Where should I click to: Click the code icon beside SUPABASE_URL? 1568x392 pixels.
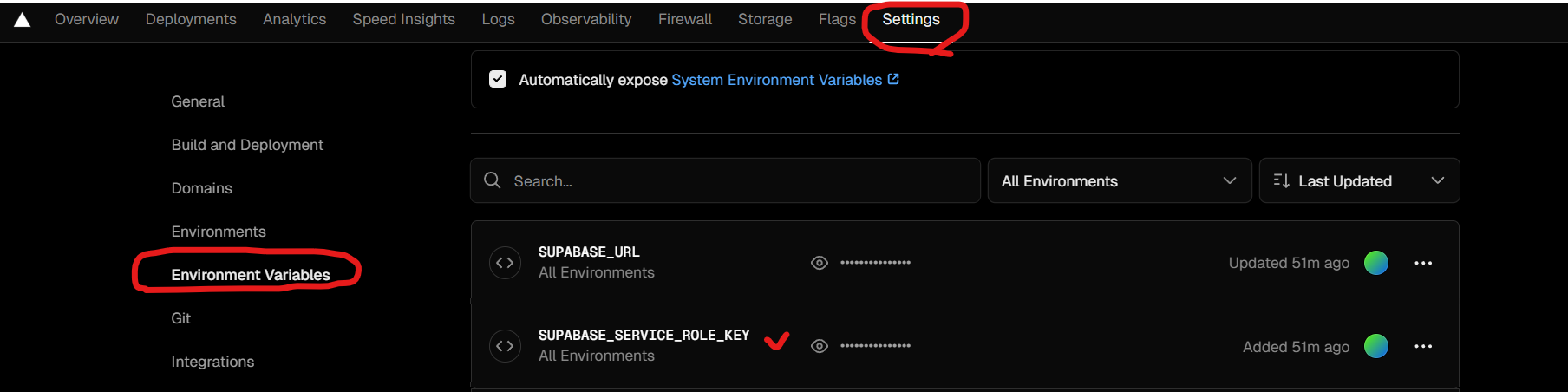pos(505,263)
